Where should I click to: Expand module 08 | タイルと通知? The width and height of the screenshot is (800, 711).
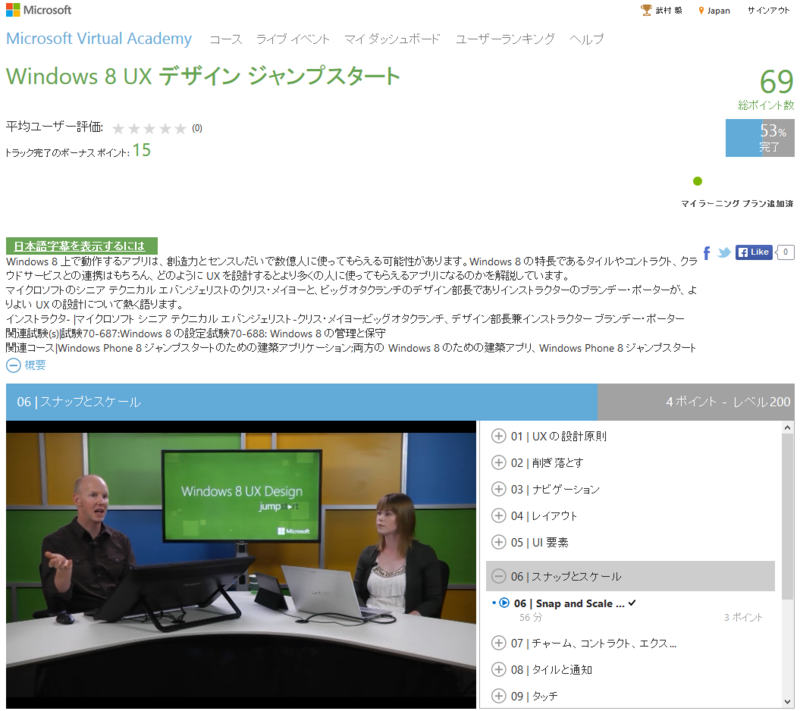[x=498, y=670]
